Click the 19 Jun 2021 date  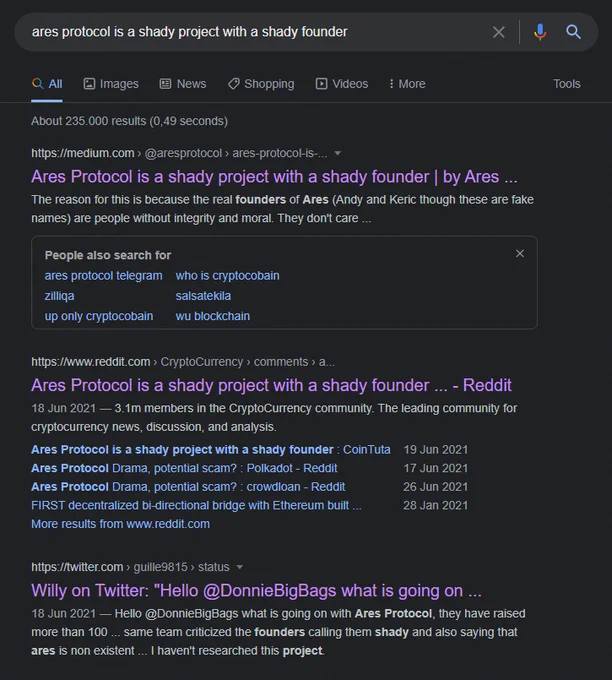(435, 450)
